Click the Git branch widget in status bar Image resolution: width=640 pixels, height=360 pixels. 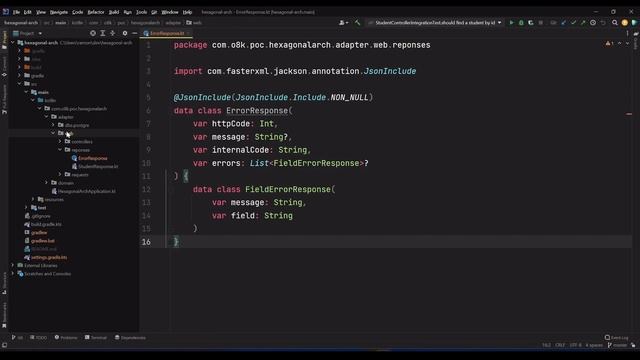coord(617,345)
